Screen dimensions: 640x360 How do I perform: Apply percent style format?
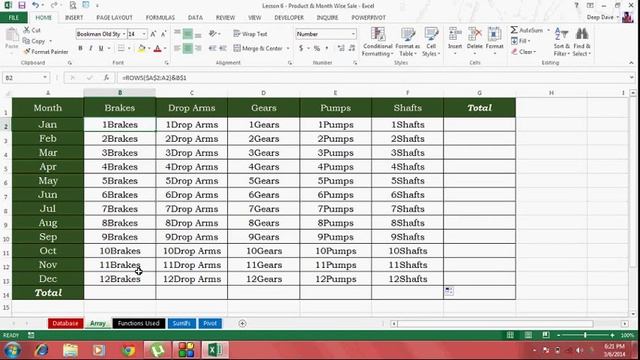coord(317,48)
